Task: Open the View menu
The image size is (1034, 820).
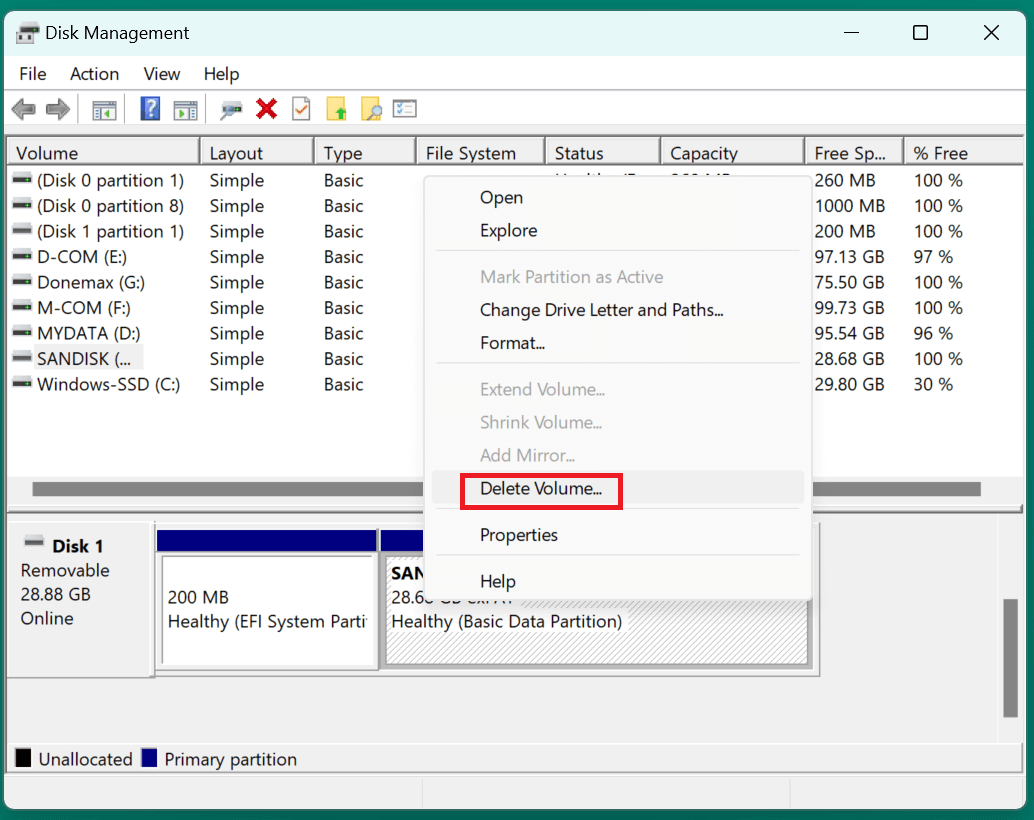Action: [x=162, y=74]
